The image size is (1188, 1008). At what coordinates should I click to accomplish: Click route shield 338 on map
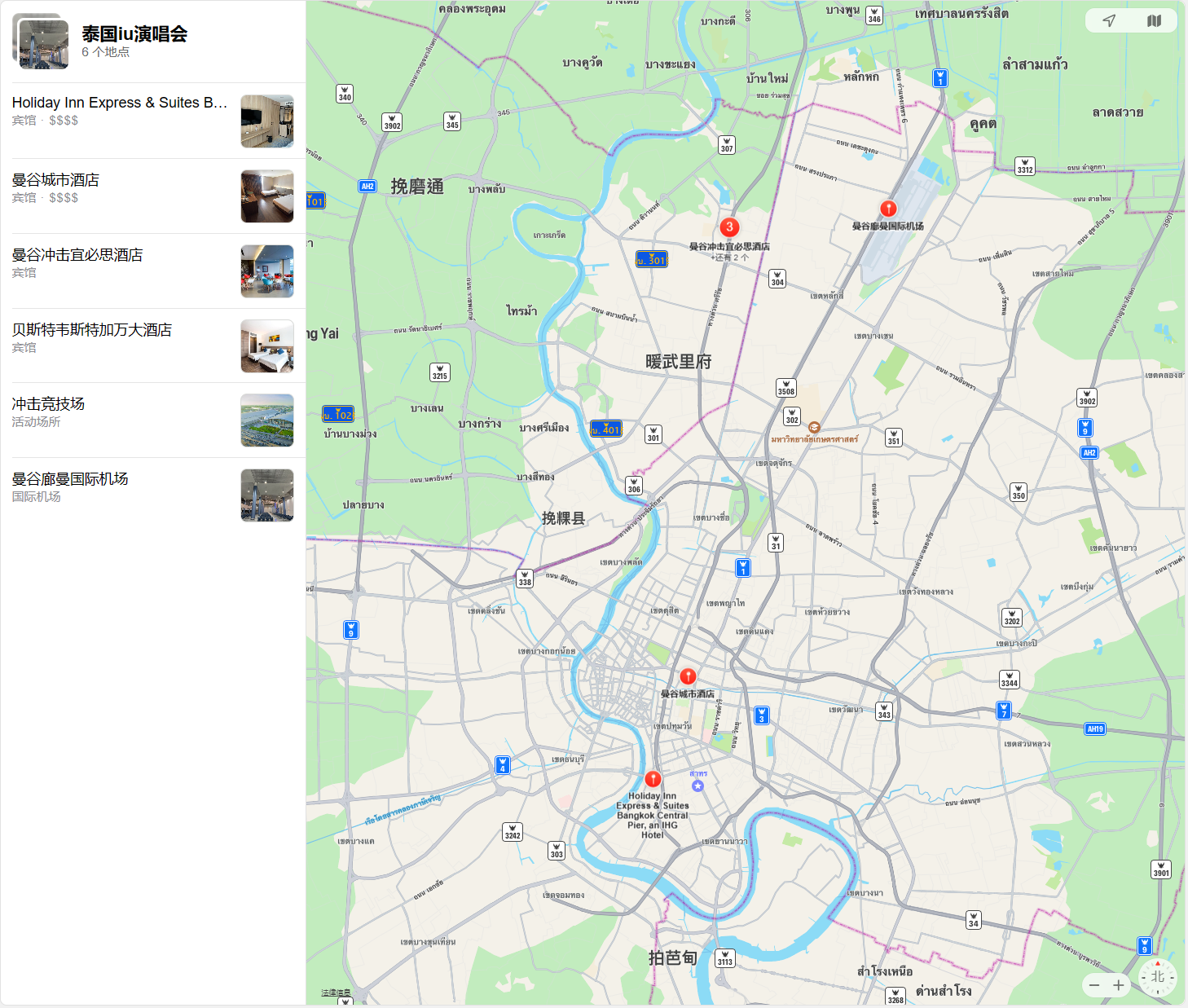pos(525,579)
